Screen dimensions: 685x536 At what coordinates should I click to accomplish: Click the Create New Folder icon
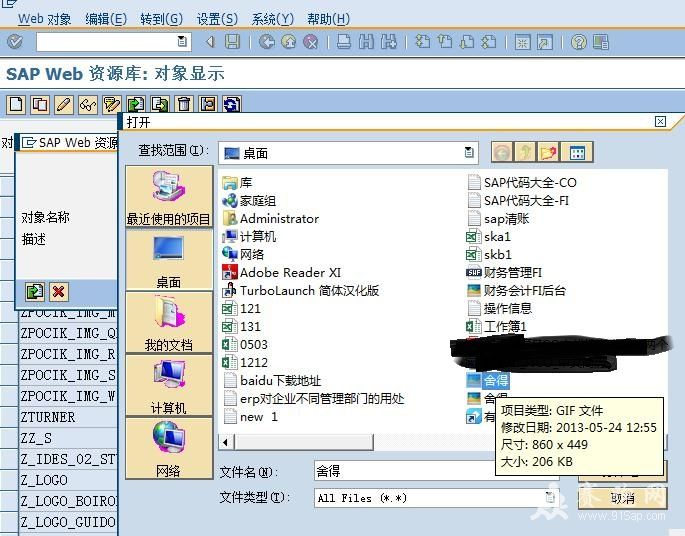pyautogui.click(x=548, y=152)
